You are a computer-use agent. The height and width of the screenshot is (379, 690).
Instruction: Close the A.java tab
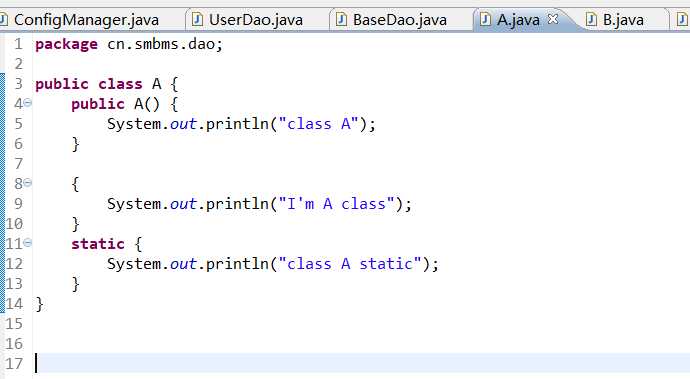coord(553,19)
